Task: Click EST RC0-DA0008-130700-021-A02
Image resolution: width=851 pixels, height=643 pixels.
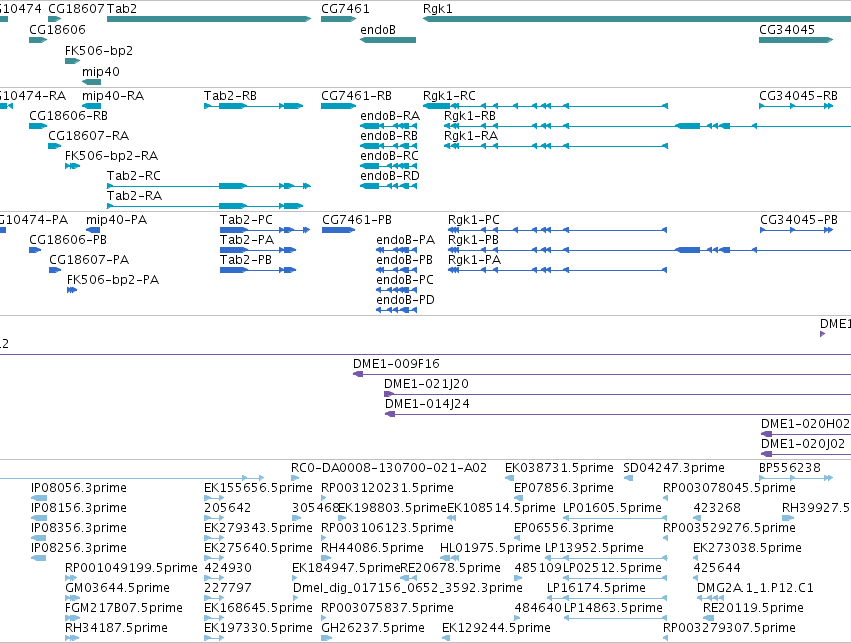Action: point(295,478)
